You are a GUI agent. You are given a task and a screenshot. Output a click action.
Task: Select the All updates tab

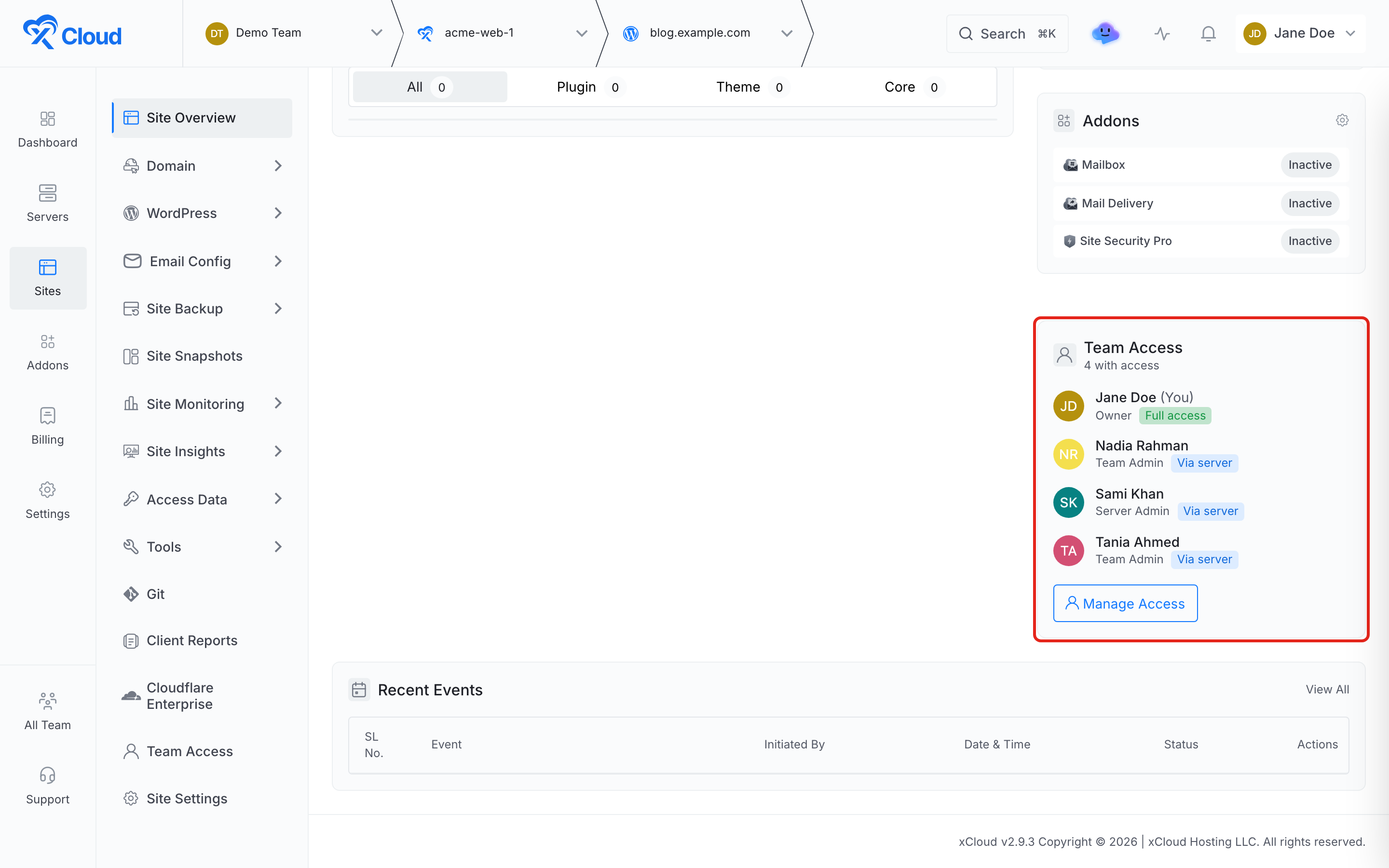tap(430, 87)
